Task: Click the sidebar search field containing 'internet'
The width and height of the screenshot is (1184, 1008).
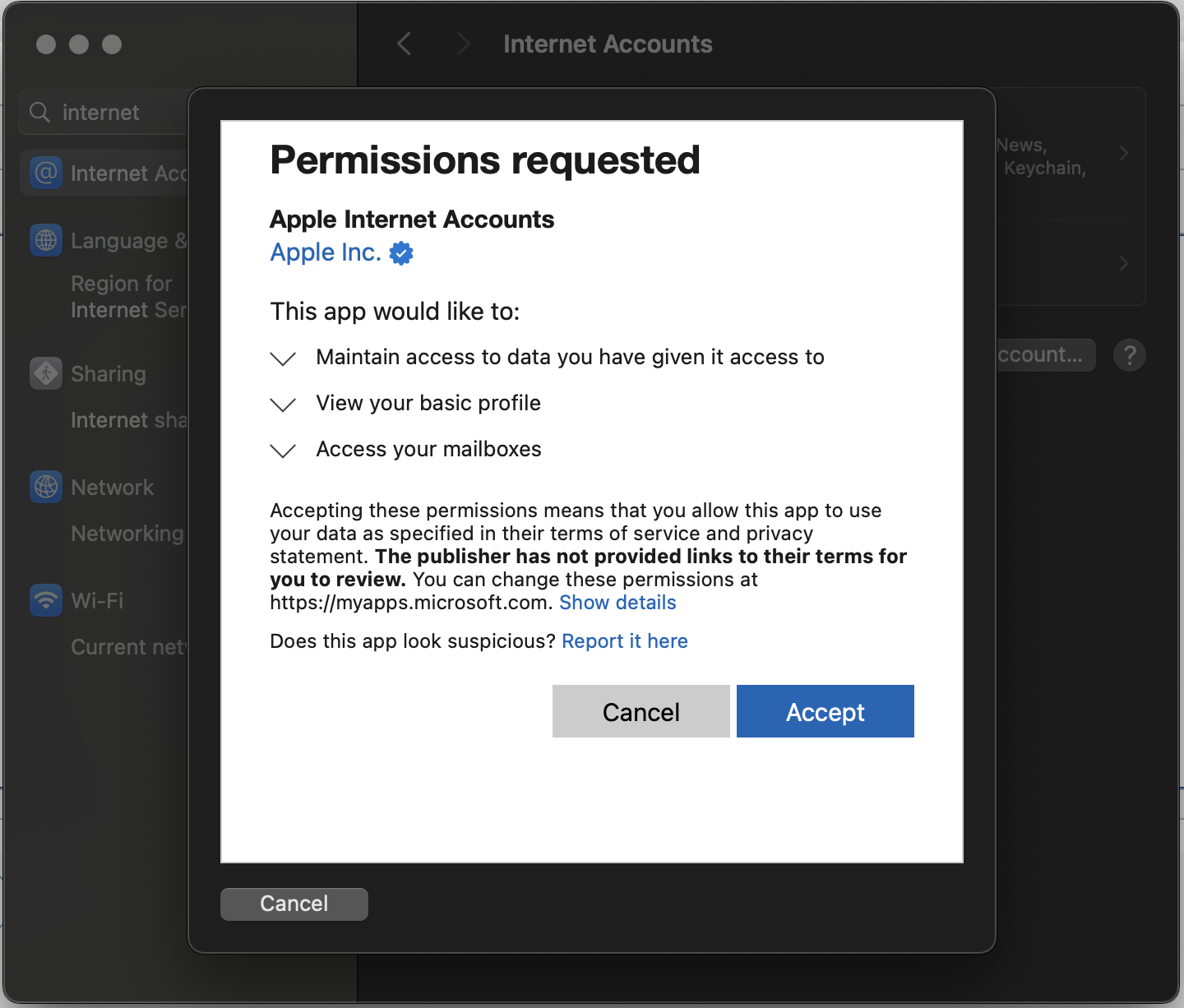Action: [x=104, y=112]
